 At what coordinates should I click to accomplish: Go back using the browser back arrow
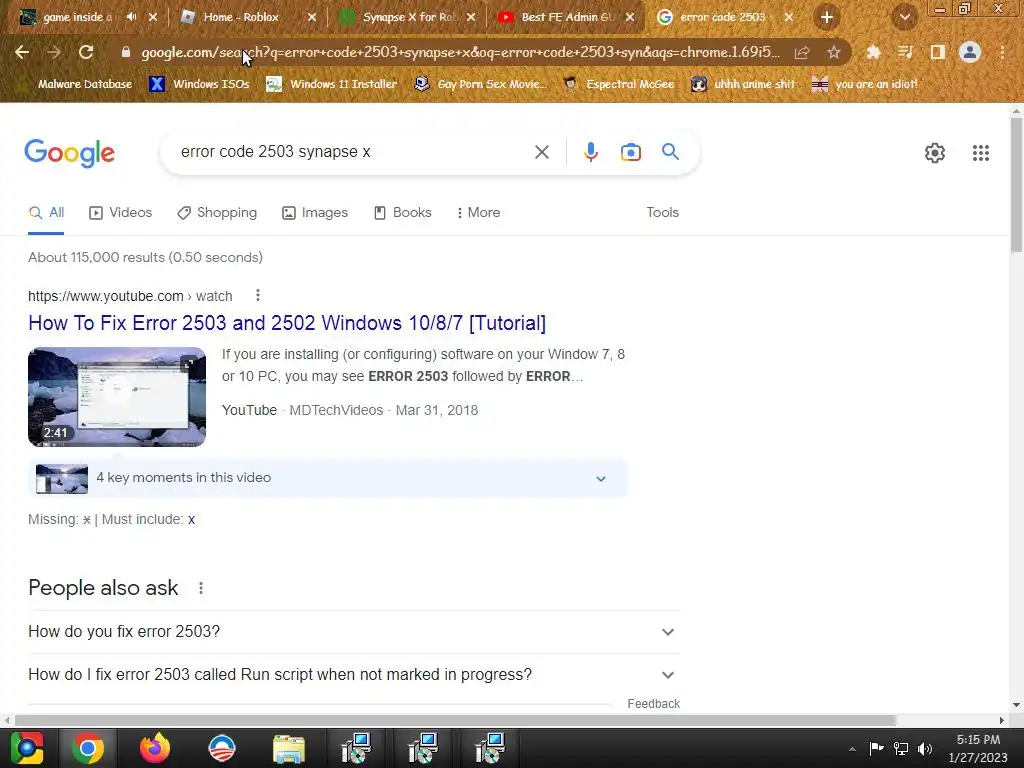[22, 52]
